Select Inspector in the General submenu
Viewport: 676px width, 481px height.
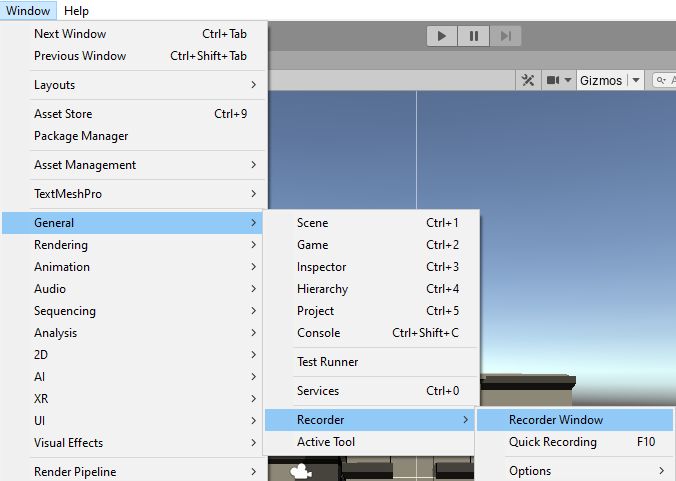pos(322,267)
